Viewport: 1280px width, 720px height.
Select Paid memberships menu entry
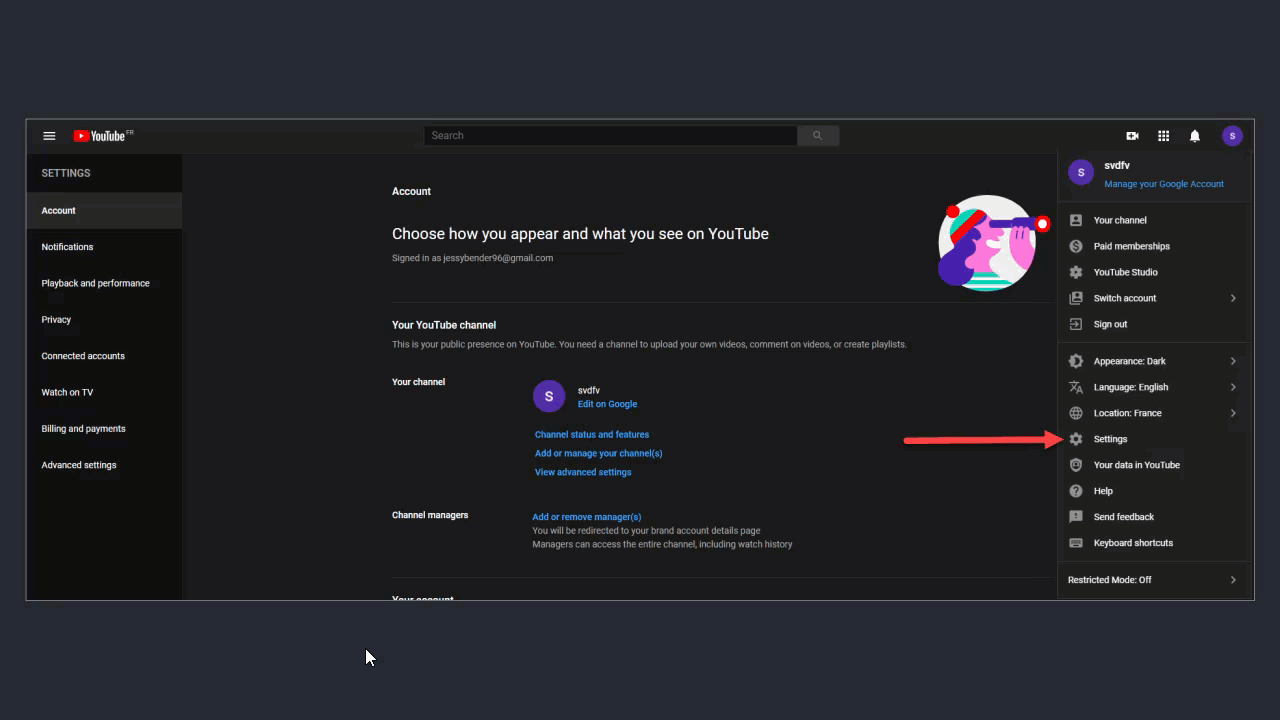pyautogui.click(x=1155, y=246)
